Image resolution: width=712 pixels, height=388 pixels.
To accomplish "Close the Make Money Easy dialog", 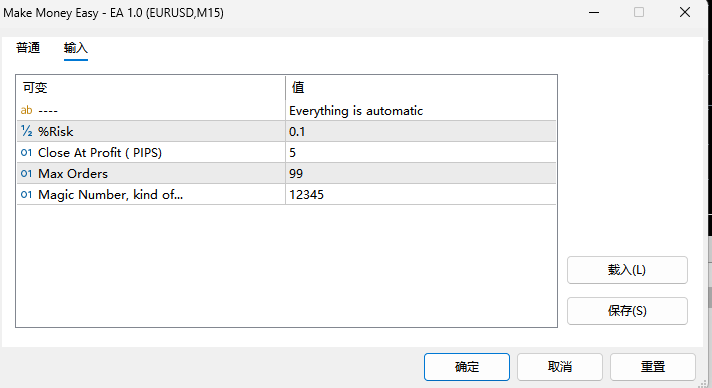I will point(685,12).
